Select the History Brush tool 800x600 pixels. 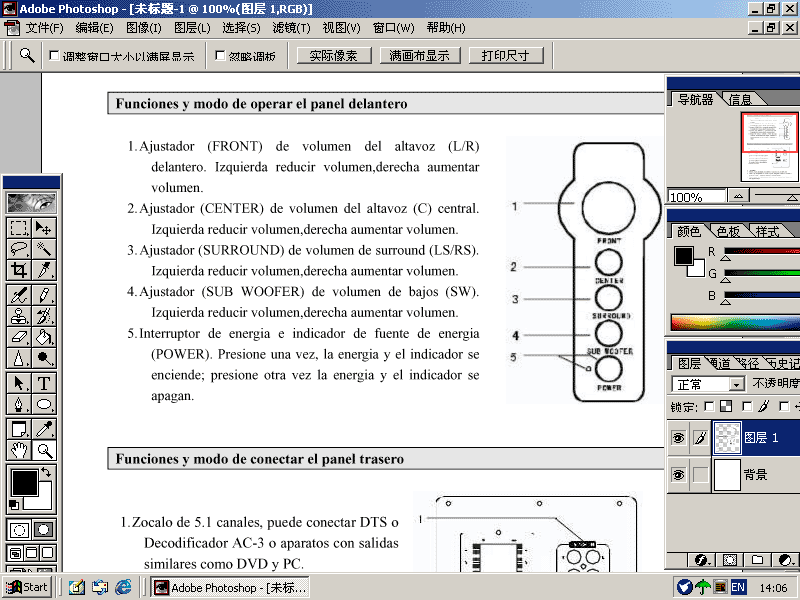pyautogui.click(x=44, y=316)
